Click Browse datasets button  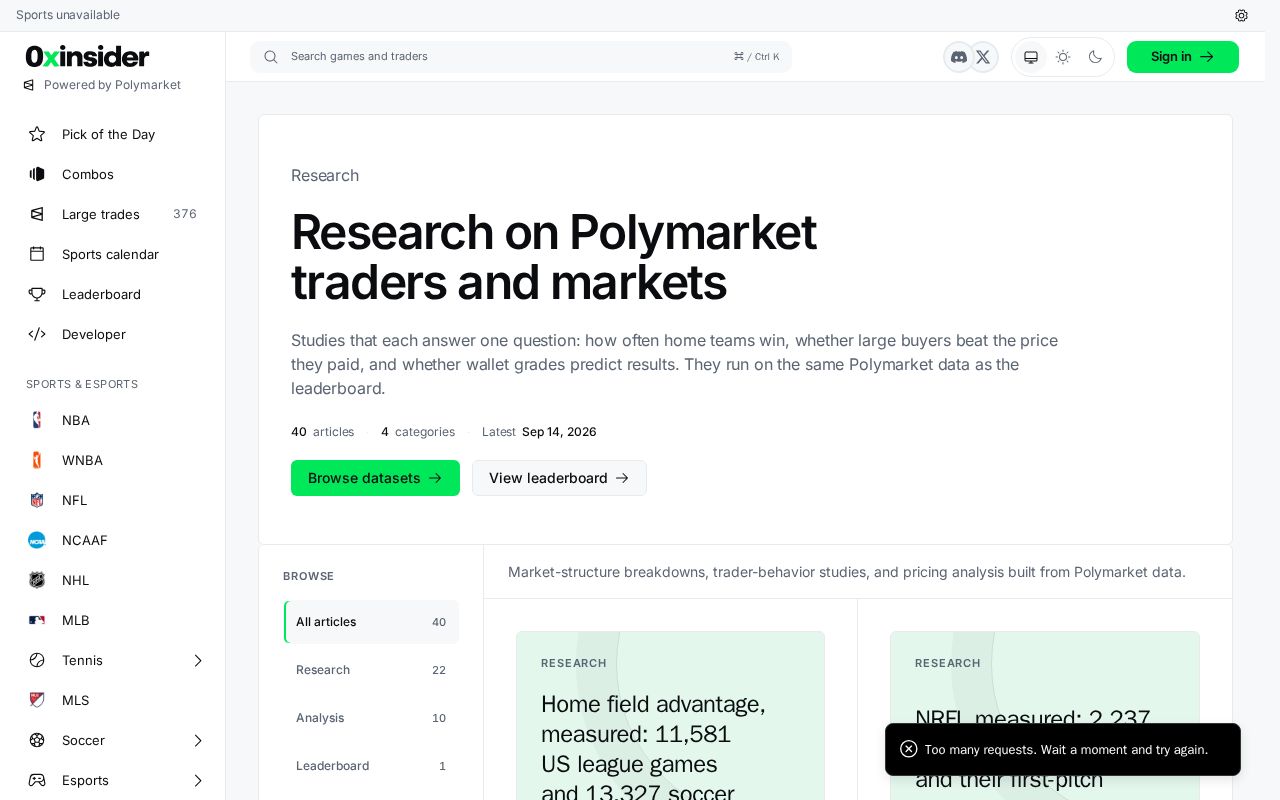[375, 478]
